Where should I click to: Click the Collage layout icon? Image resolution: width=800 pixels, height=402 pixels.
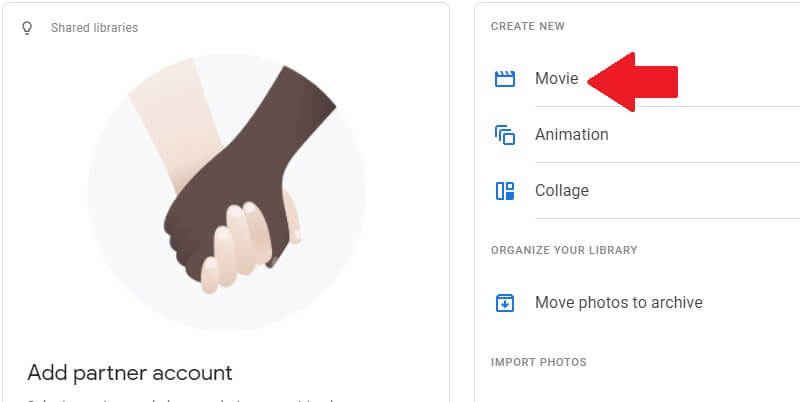tap(505, 191)
